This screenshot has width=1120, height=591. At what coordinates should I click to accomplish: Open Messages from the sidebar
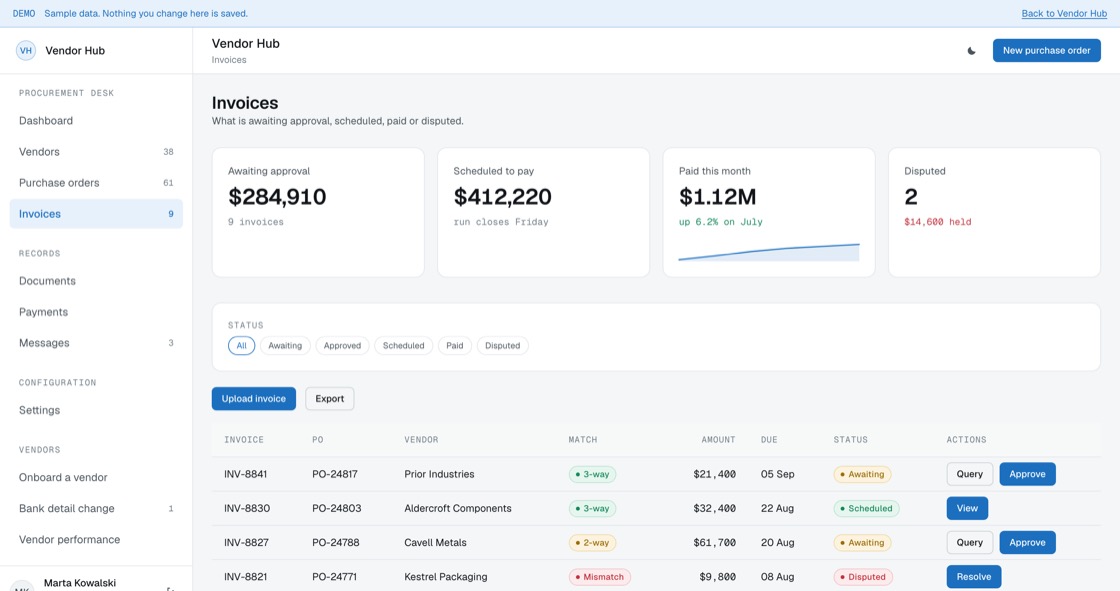point(96,343)
